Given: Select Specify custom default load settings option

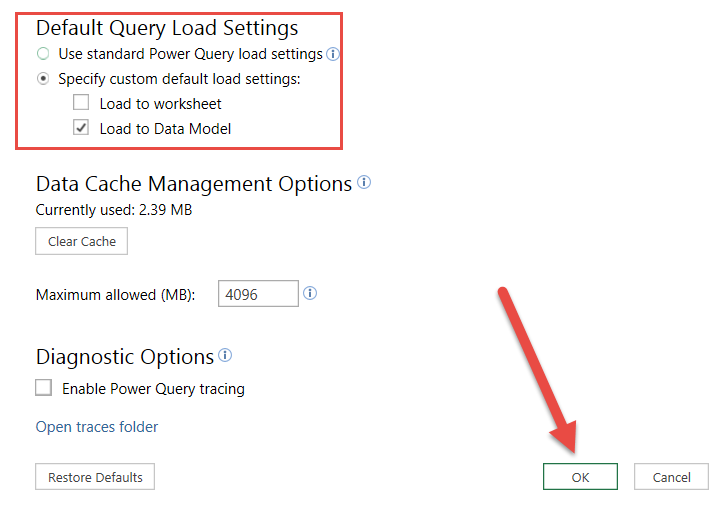Looking at the screenshot, I should [43, 79].
